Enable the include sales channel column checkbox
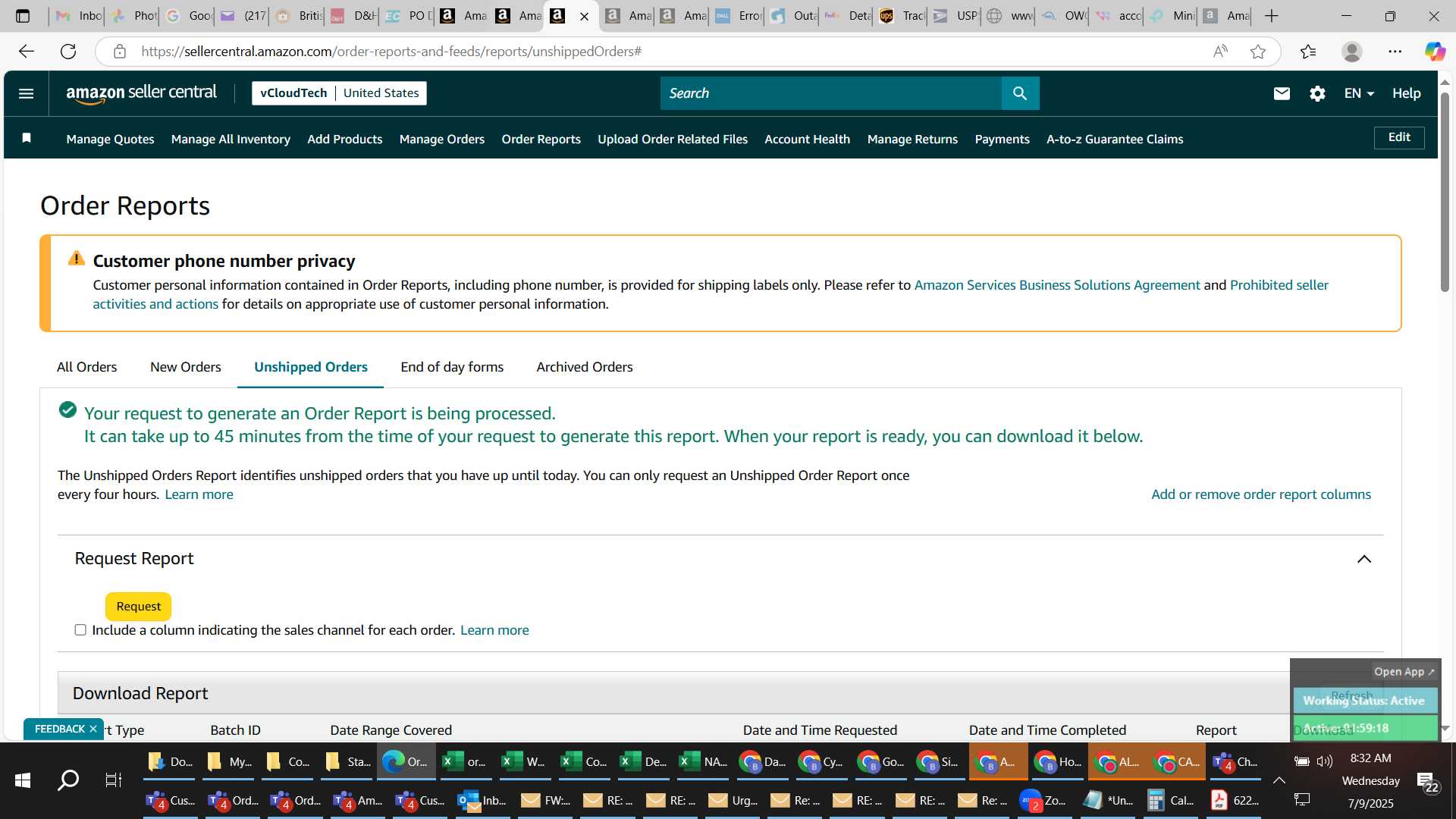The width and height of the screenshot is (1456, 819). click(x=80, y=630)
